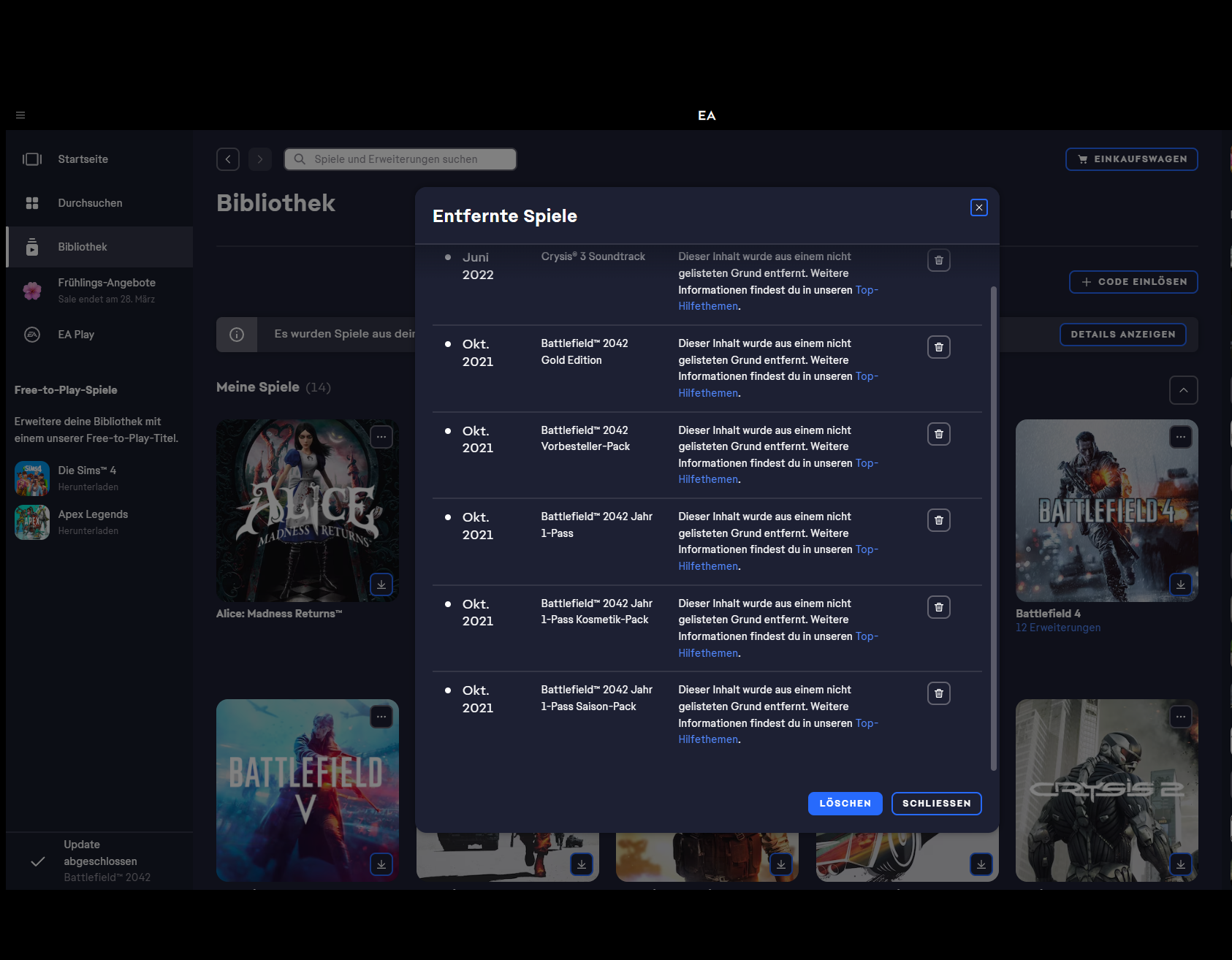Click the dialog's vertical scrollbar
This screenshot has height=960, width=1232.
(x=993, y=526)
